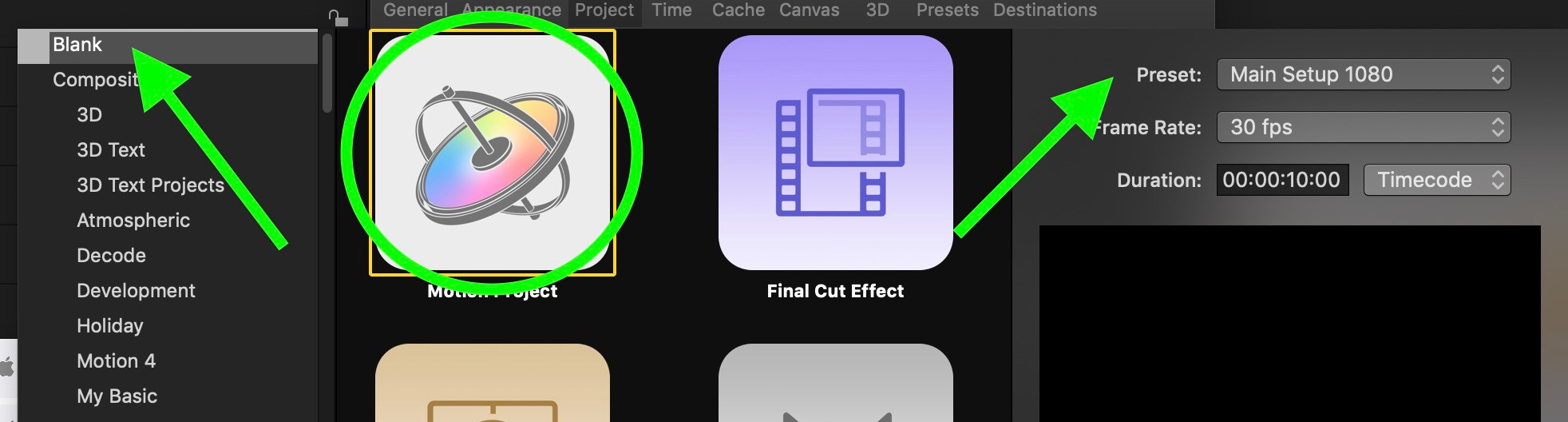Click the Apple logo at left edge
Image resolution: width=1568 pixels, height=422 pixels.
click(7, 368)
